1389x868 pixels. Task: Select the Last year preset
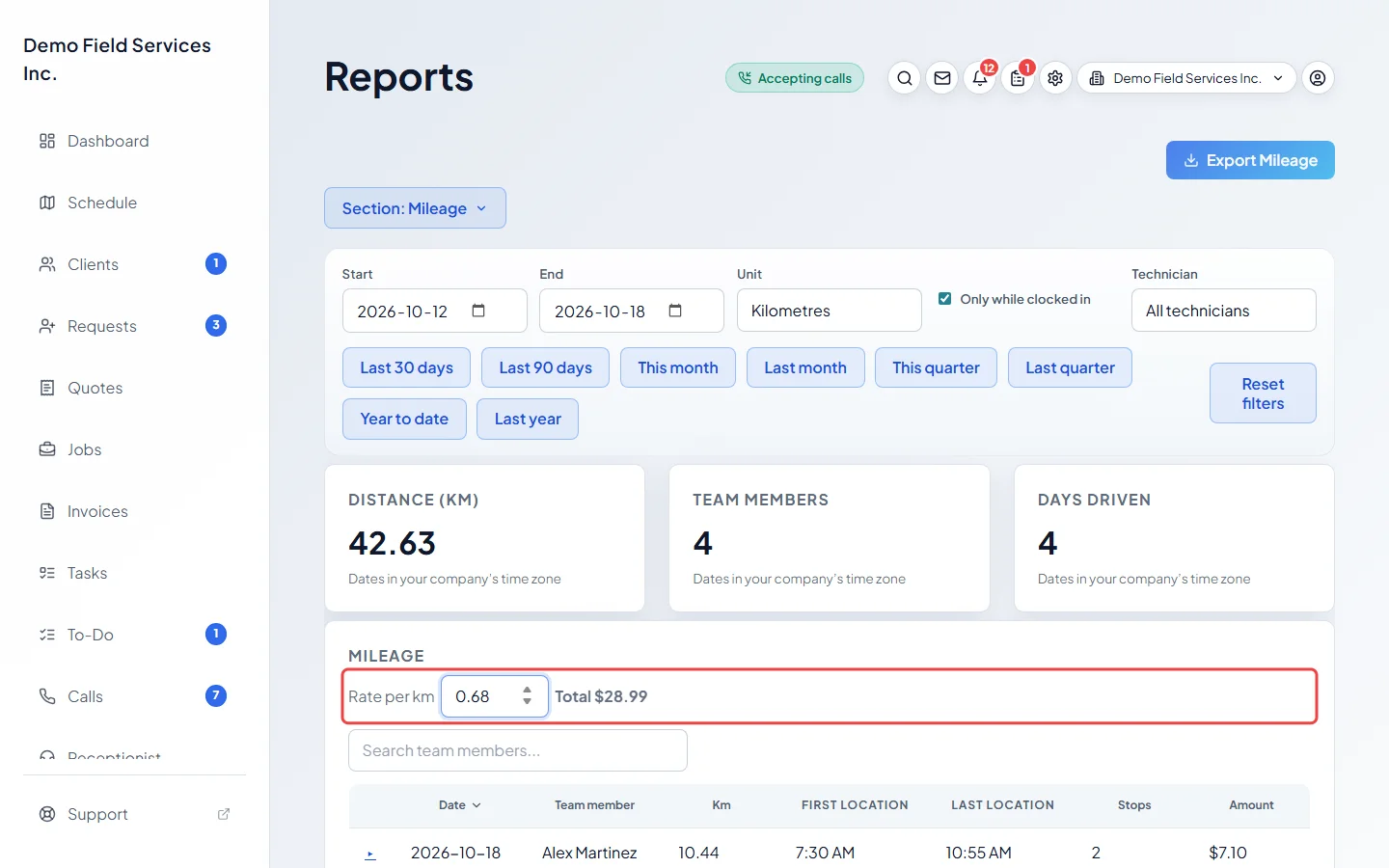point(528,419)
